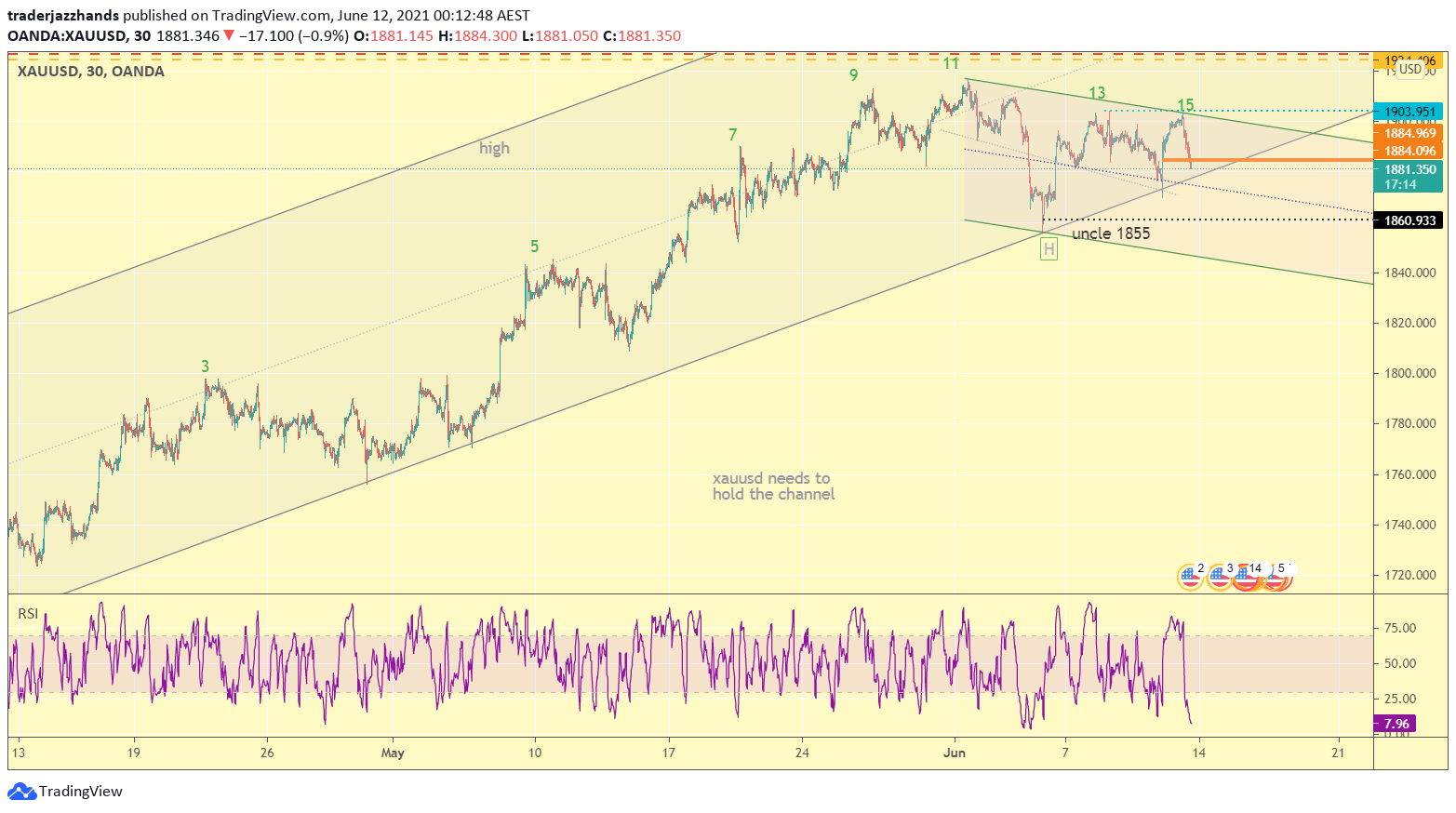This screenshot has width=1456, height=813.
Task: Click wave label 15
Action: (1185, 105)
